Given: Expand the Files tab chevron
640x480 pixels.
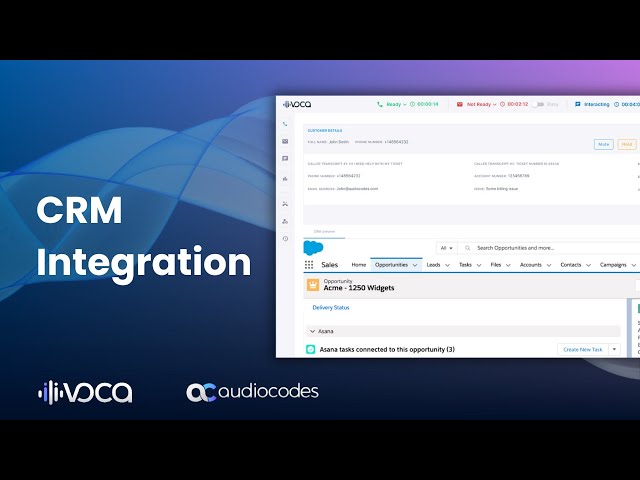Looking at the screenshot, I should click(x=508, y=265).
